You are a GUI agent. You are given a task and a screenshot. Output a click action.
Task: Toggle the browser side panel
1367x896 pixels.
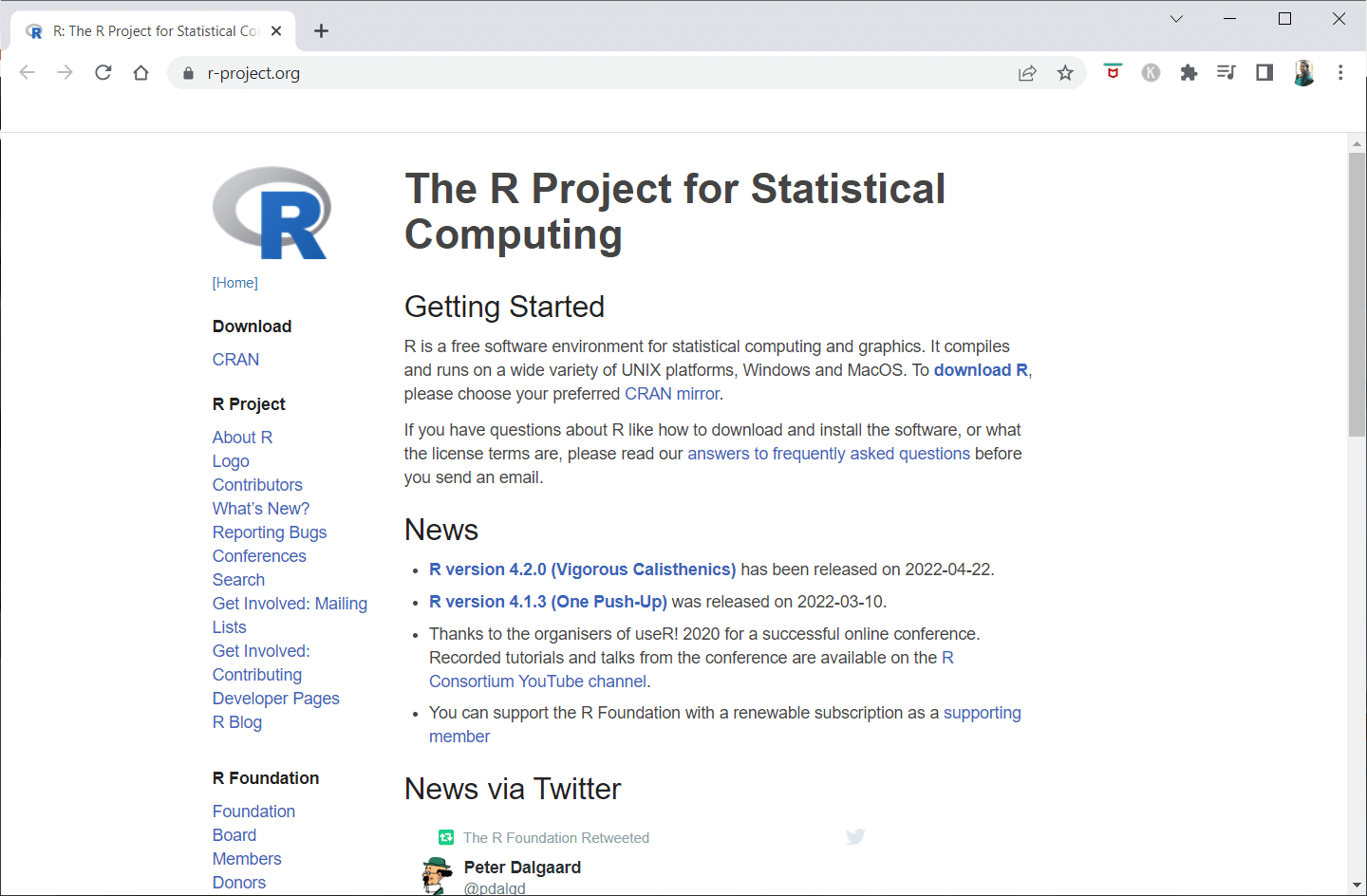tap(1264, 72)
